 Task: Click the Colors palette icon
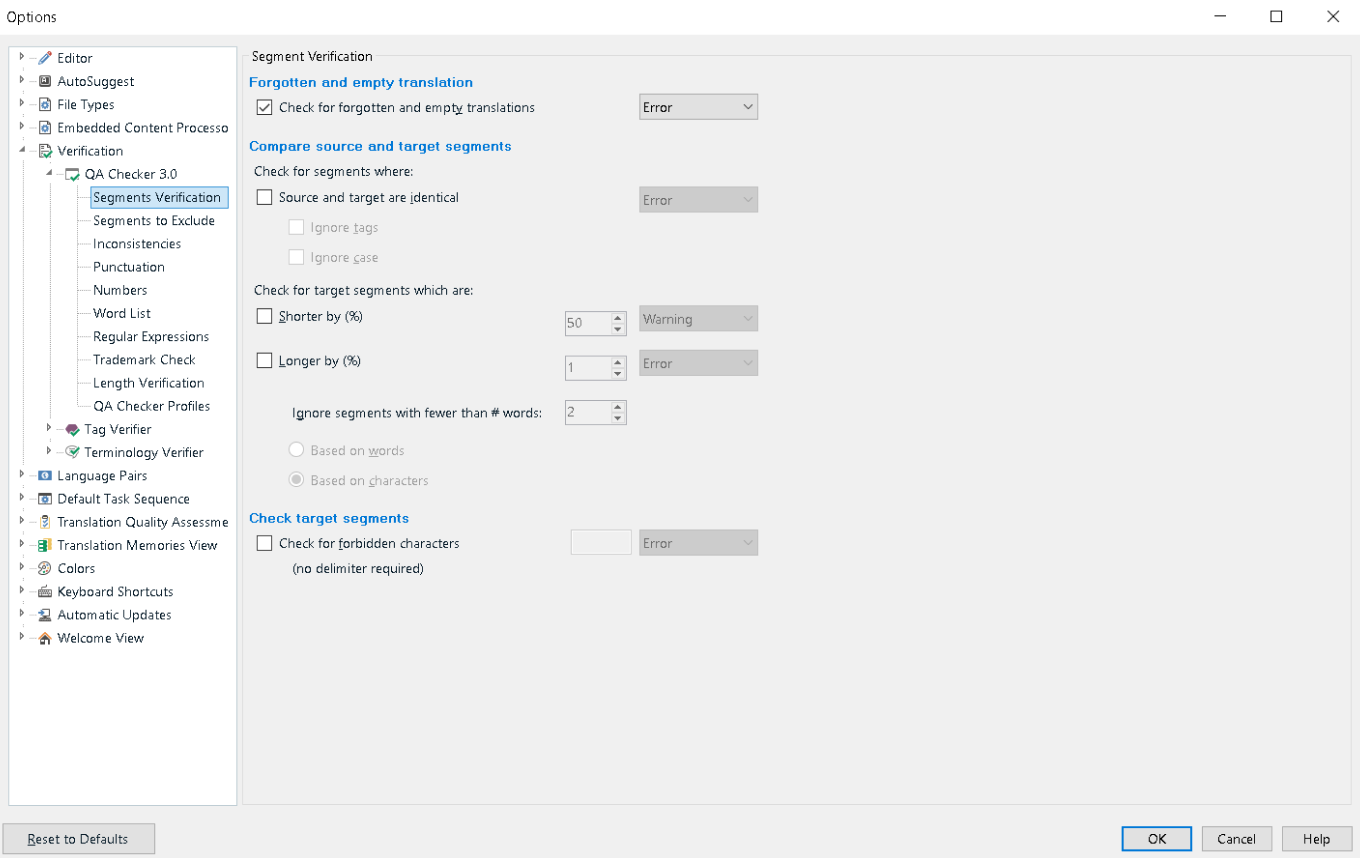[x=45, y=568]
